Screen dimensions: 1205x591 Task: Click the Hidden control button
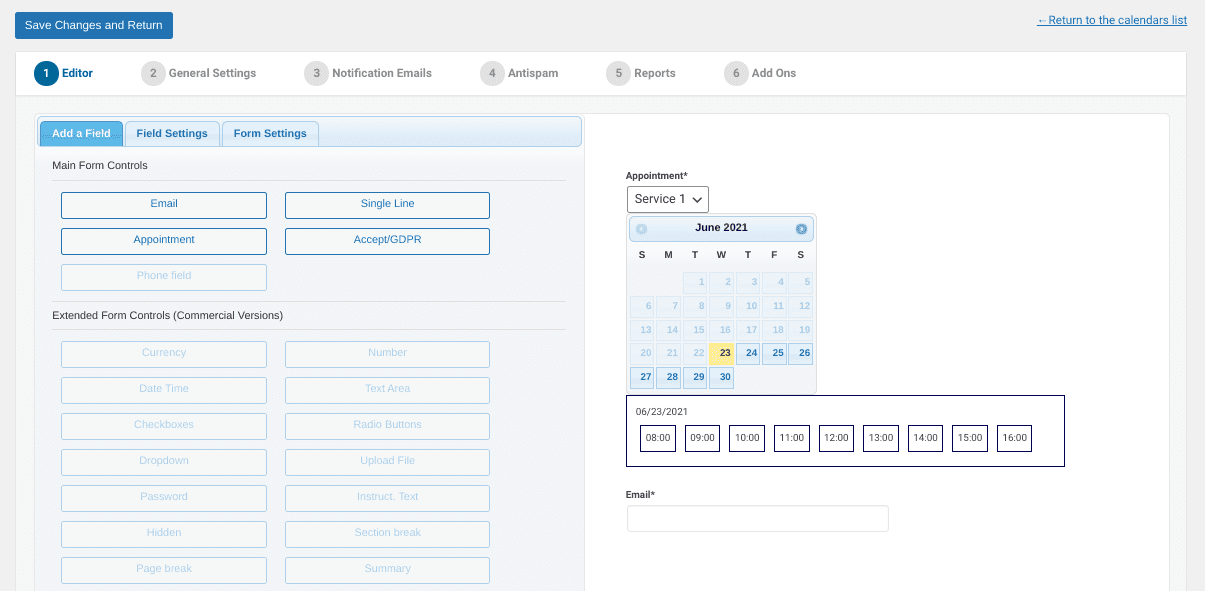click(x=164, y=534)
